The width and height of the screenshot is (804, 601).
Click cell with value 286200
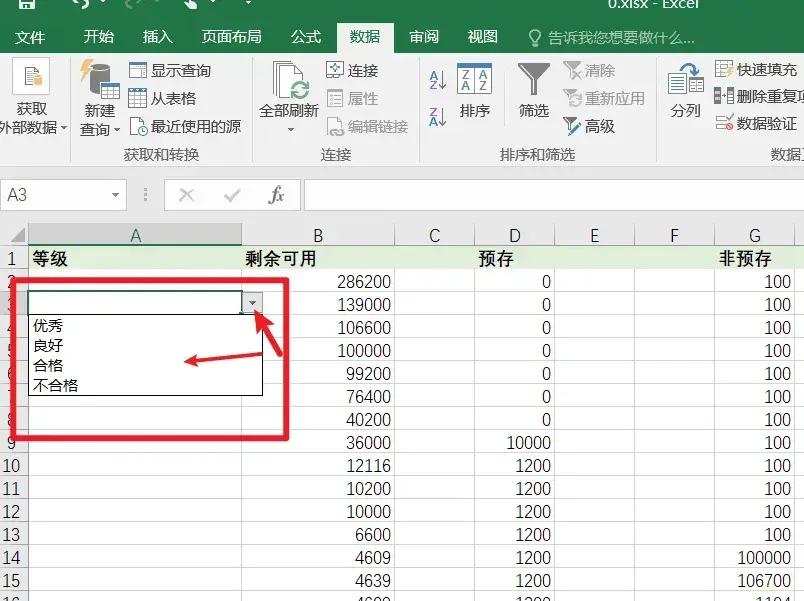(x=318, y=281)
